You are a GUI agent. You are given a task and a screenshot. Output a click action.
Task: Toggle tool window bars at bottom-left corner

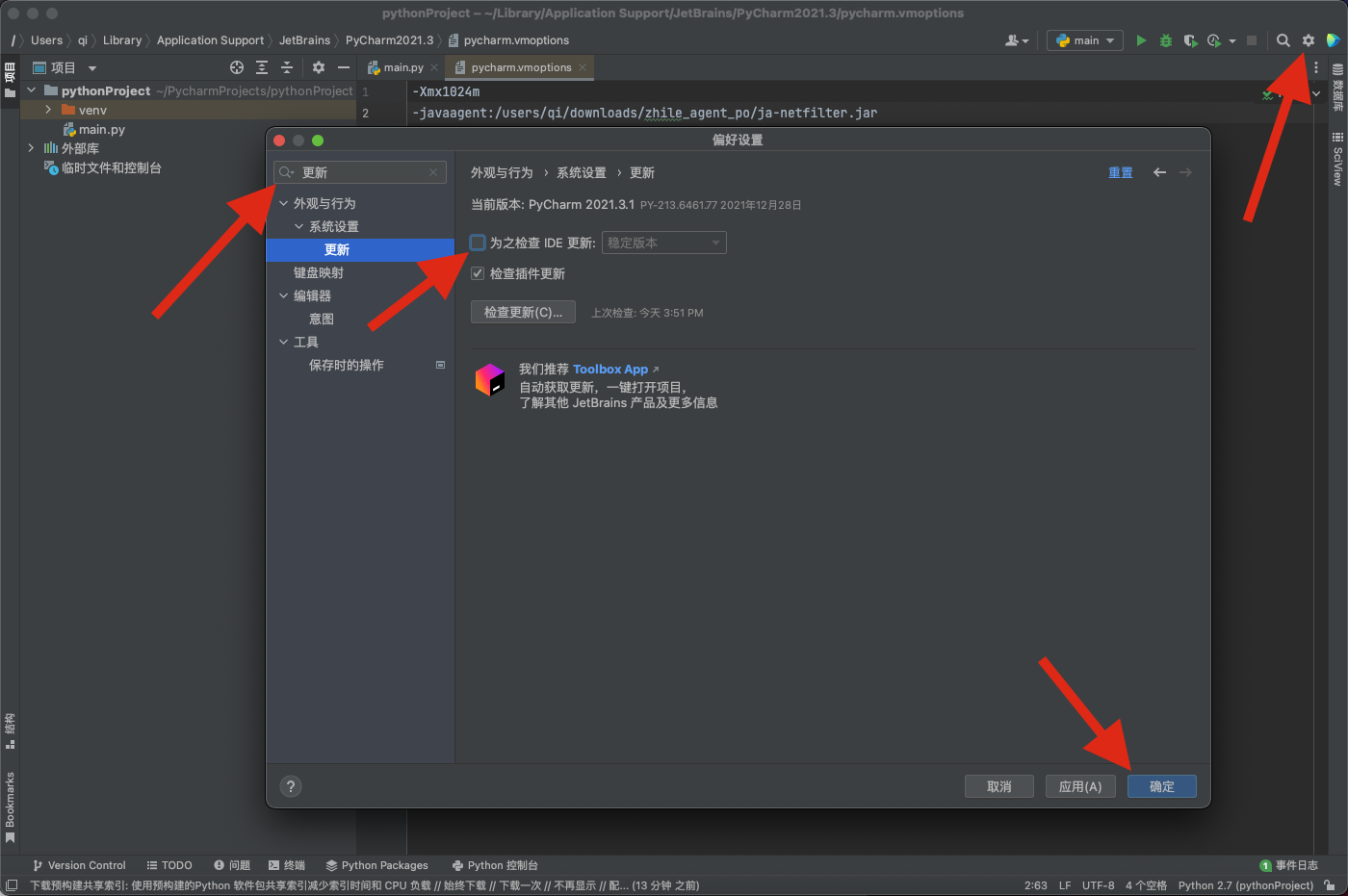[12, 885]
